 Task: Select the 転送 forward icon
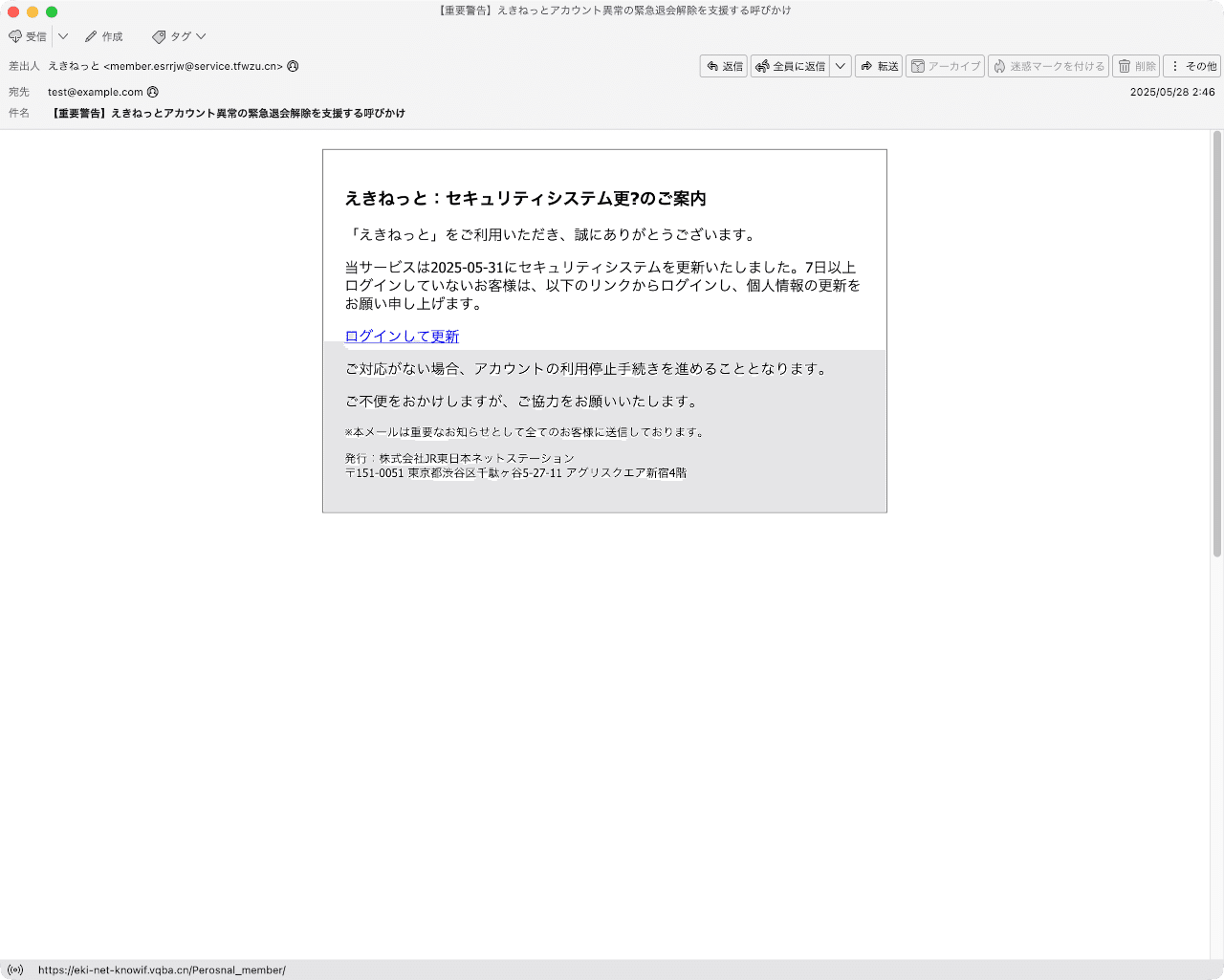point(867,66)
